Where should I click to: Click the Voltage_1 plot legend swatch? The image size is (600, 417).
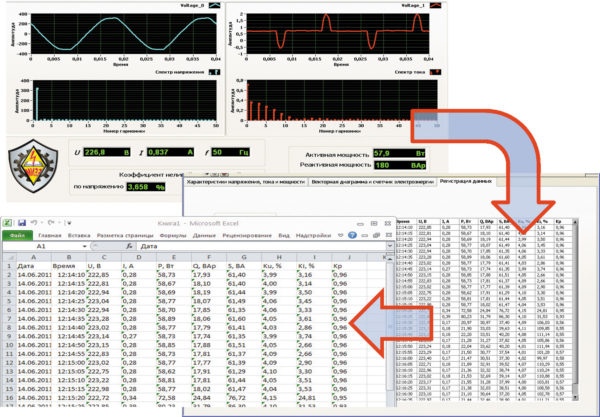pyautogui.click(x=435, y=5)
